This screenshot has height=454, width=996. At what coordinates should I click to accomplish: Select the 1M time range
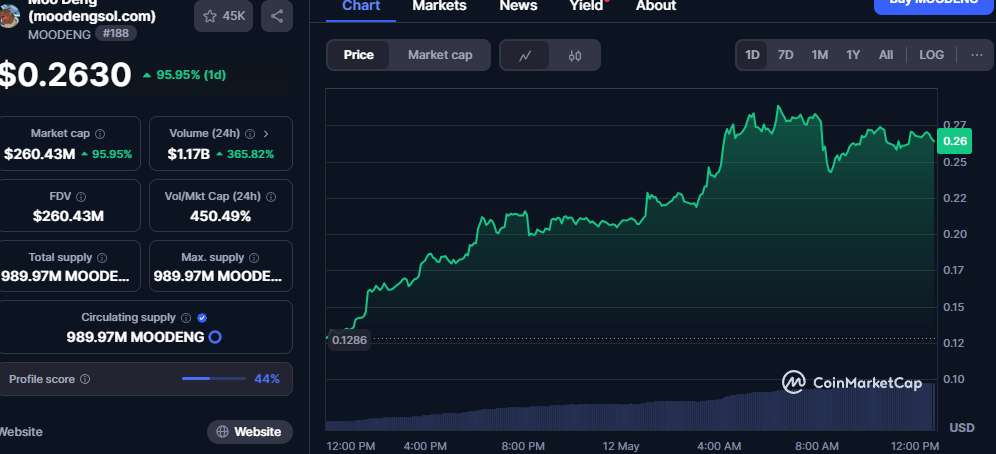pyautogui.click(x=819, y=55)
